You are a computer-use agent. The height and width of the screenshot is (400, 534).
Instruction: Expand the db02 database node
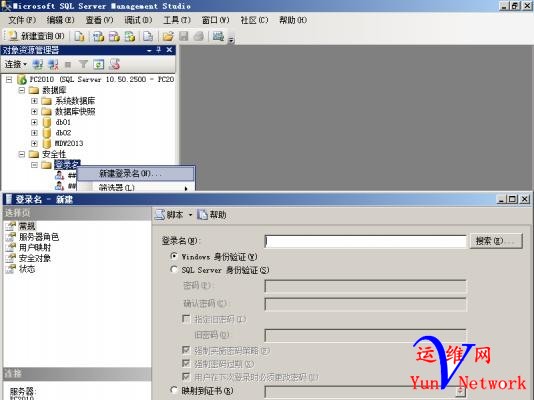click(34, 133)
